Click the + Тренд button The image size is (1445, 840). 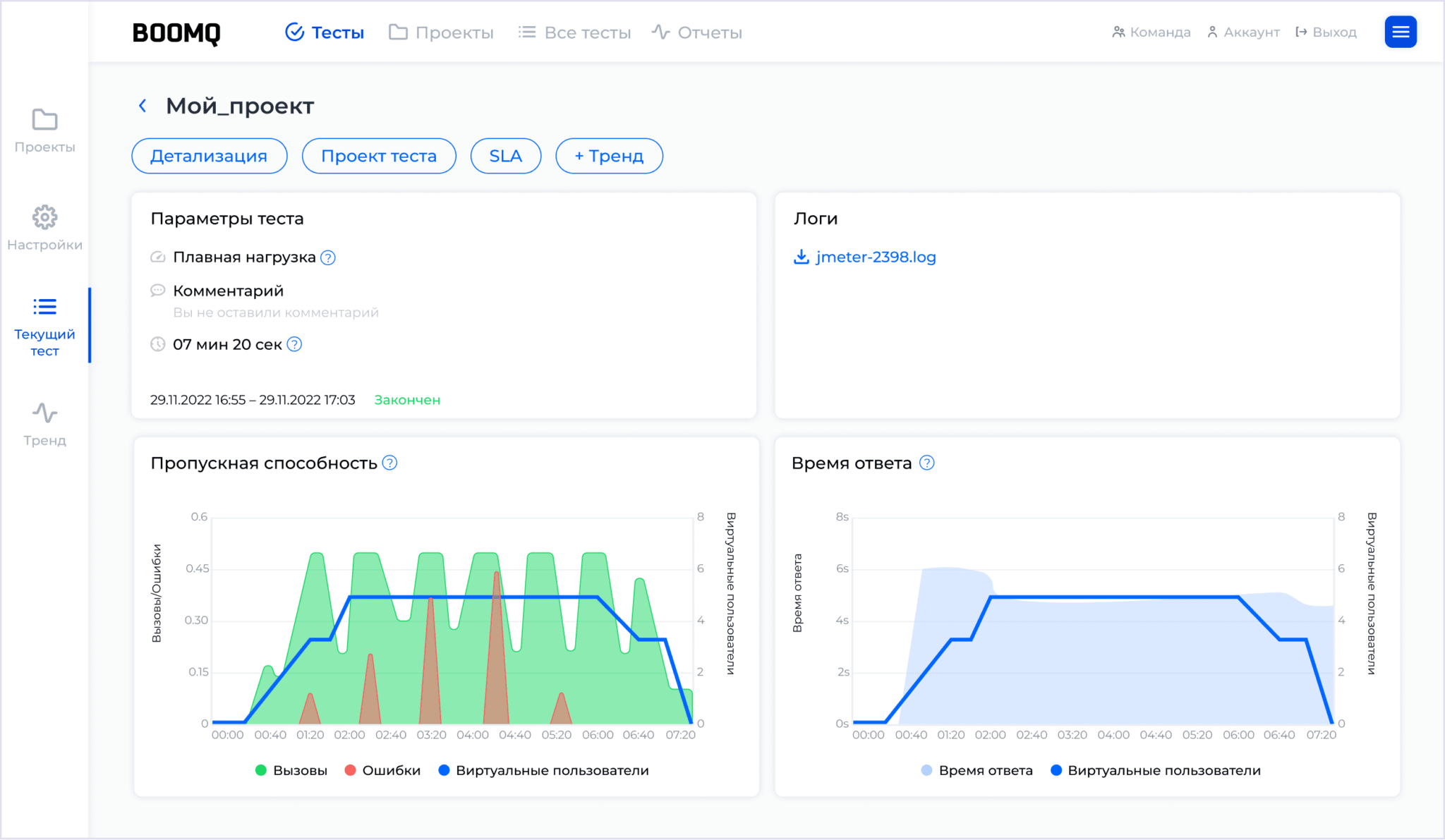coord(609,156)
